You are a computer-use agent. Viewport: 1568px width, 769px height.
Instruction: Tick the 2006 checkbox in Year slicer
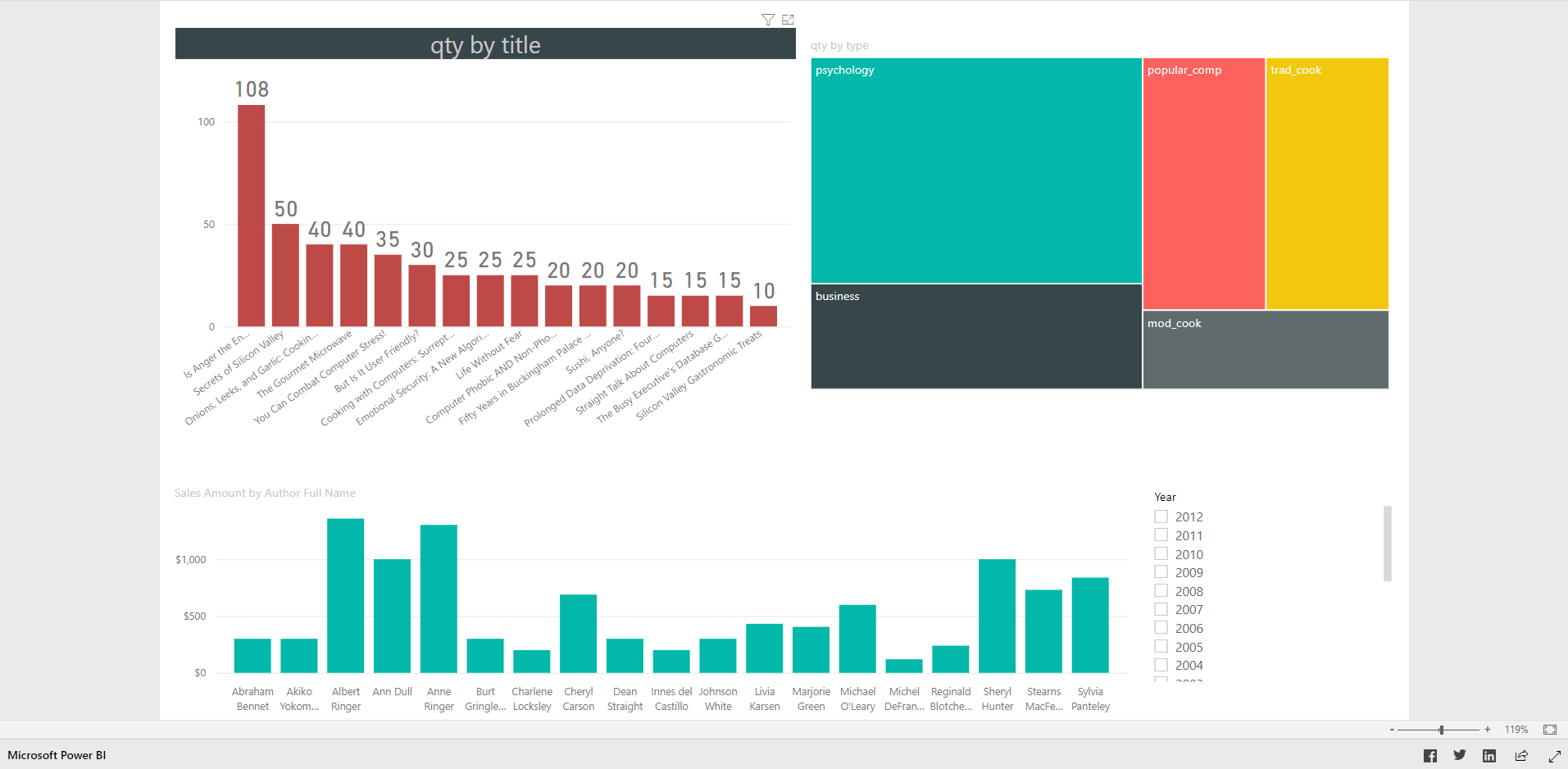pos(1161,628)
